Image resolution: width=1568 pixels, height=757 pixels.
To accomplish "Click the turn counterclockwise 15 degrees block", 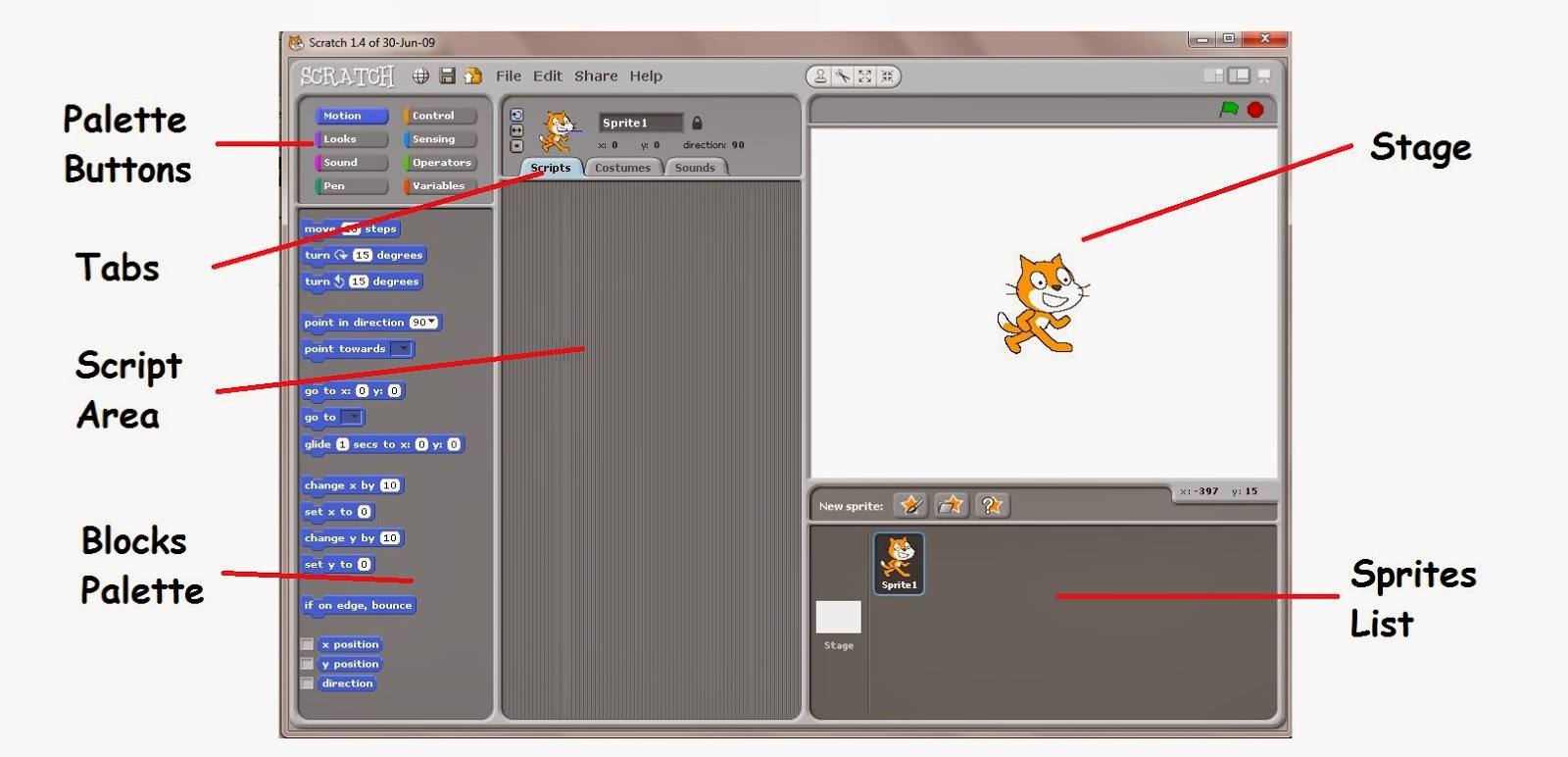I will pos(362,281).
